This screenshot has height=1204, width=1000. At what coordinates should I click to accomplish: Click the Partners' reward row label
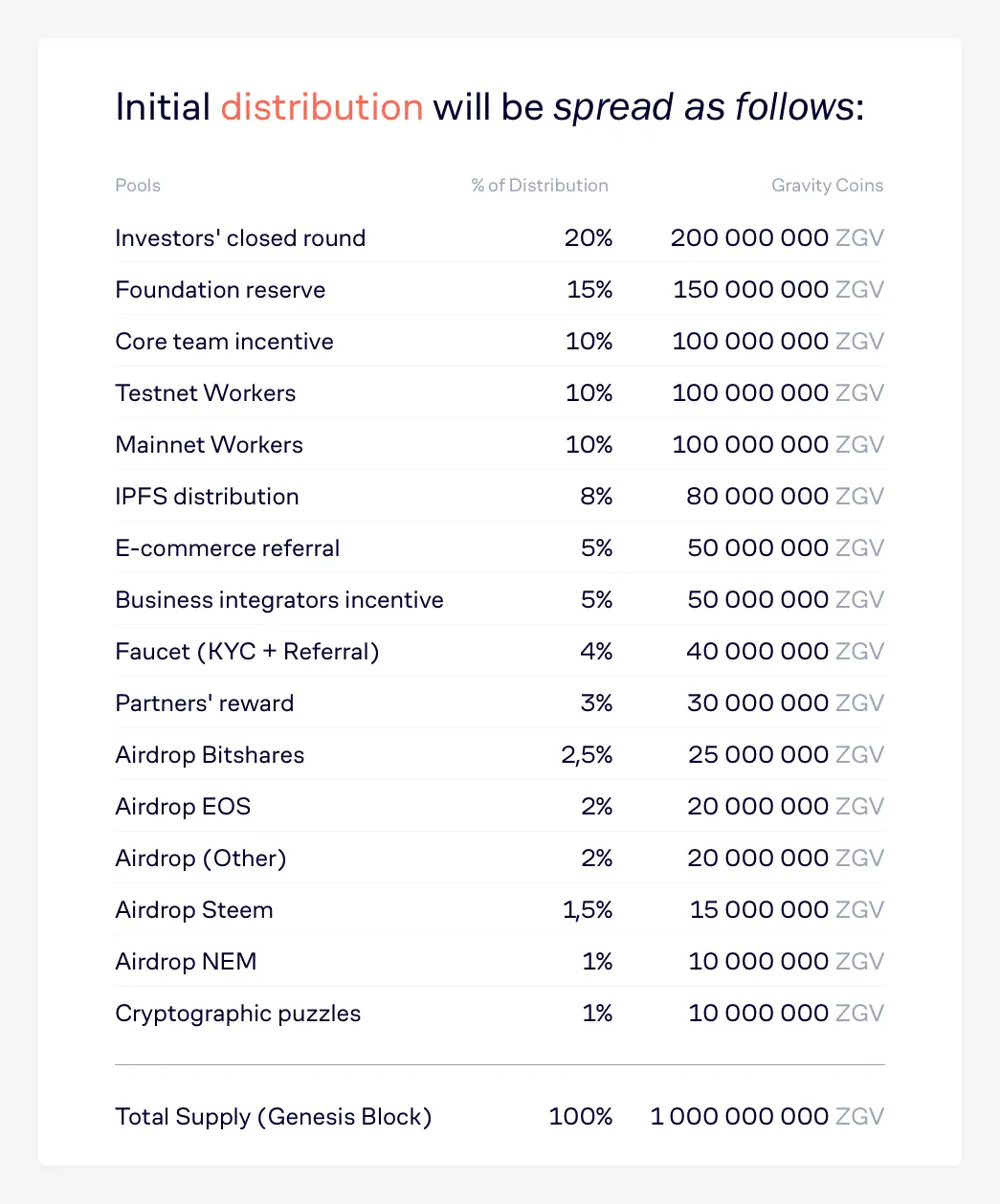coord(204,703)
